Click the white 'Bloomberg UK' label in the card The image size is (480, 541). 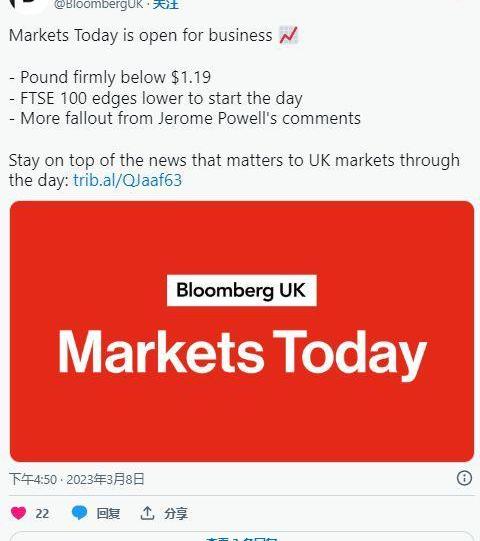(x=242, y=290)
